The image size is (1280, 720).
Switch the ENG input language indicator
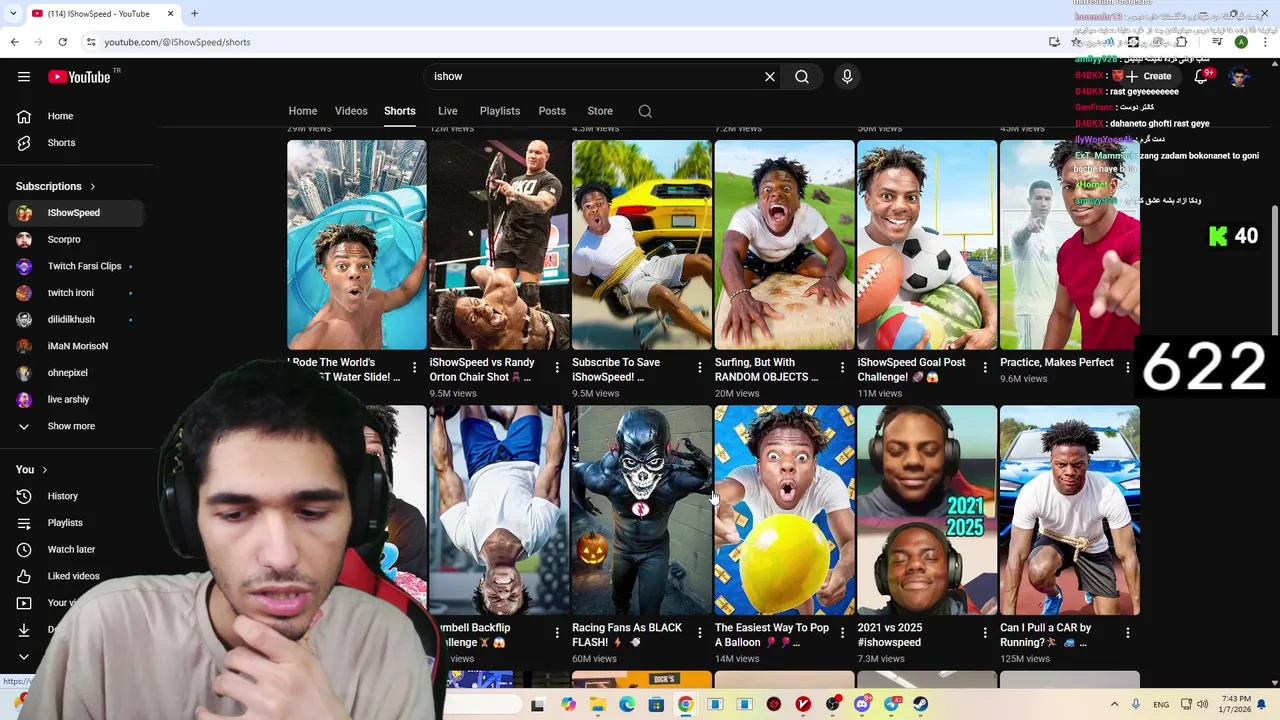point(1161,705)
